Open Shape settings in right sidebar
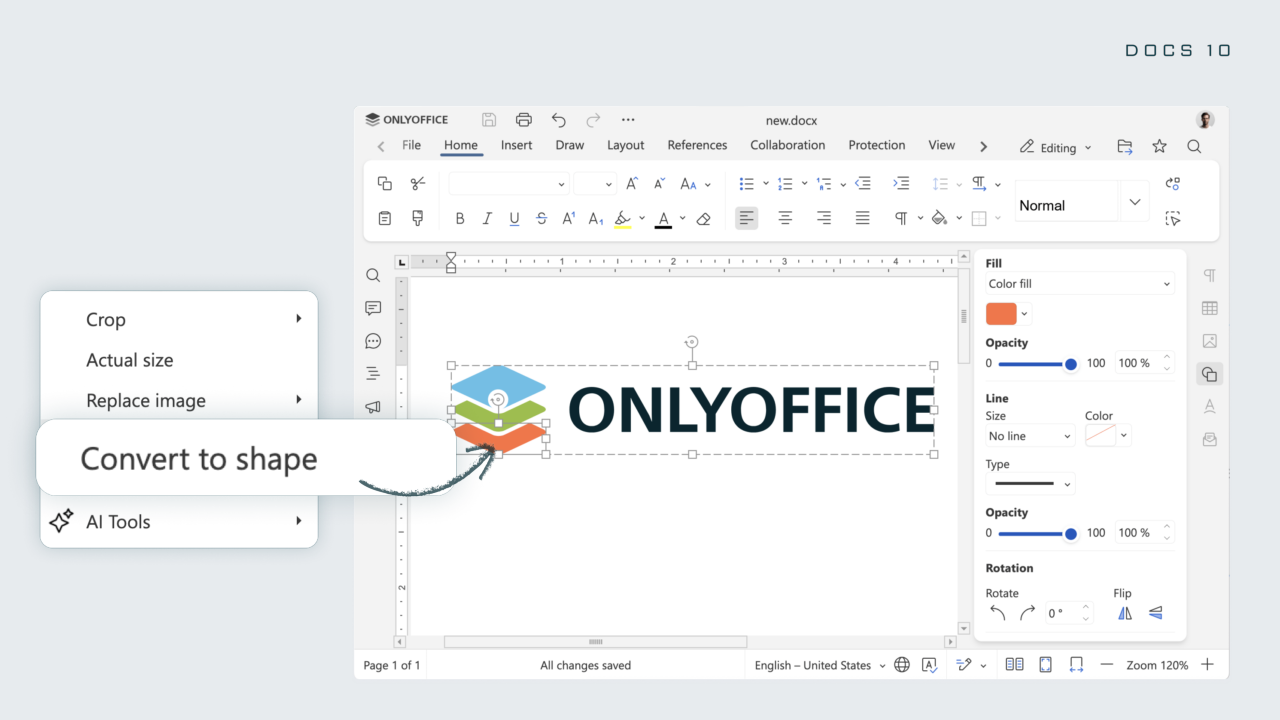Screen dimensions: 1280x720 point(1210,374)
